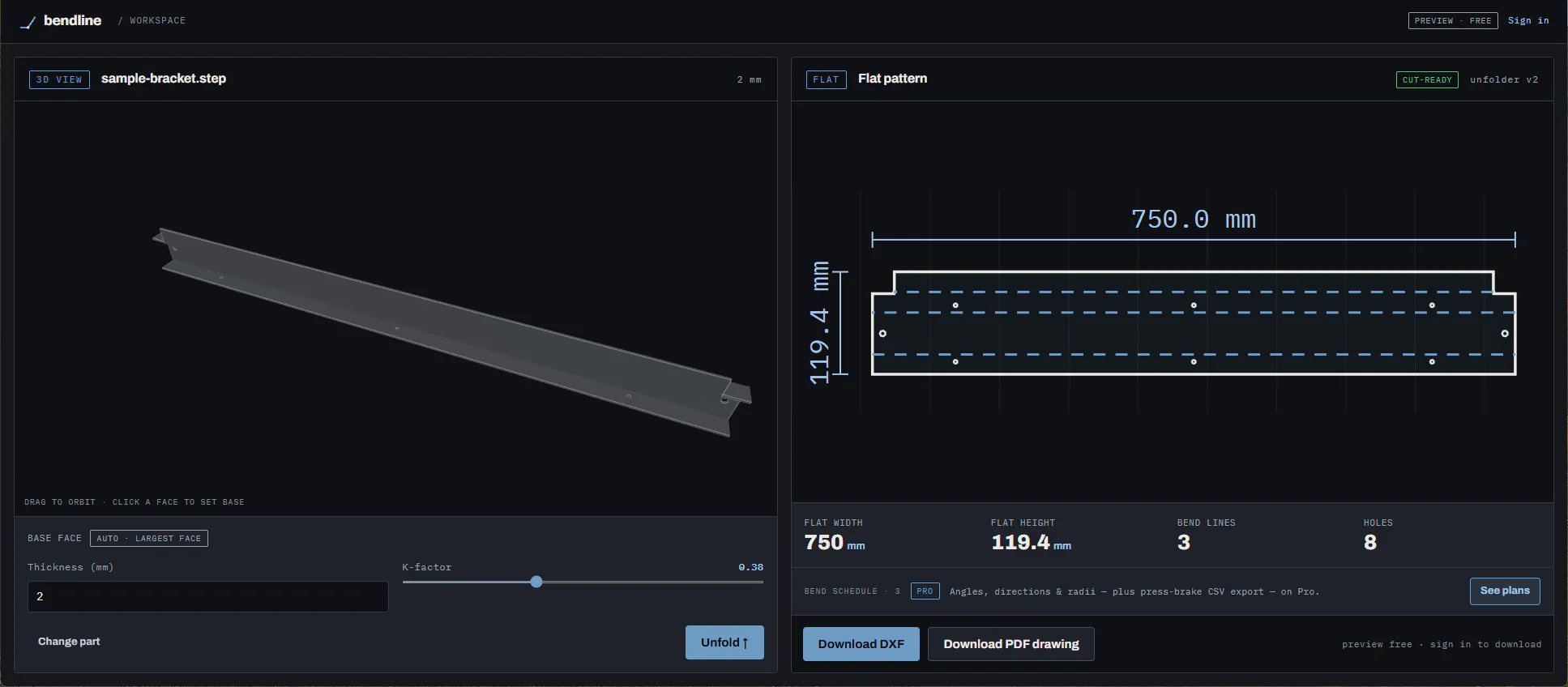Click the PRO badge

tap(925, 591)
